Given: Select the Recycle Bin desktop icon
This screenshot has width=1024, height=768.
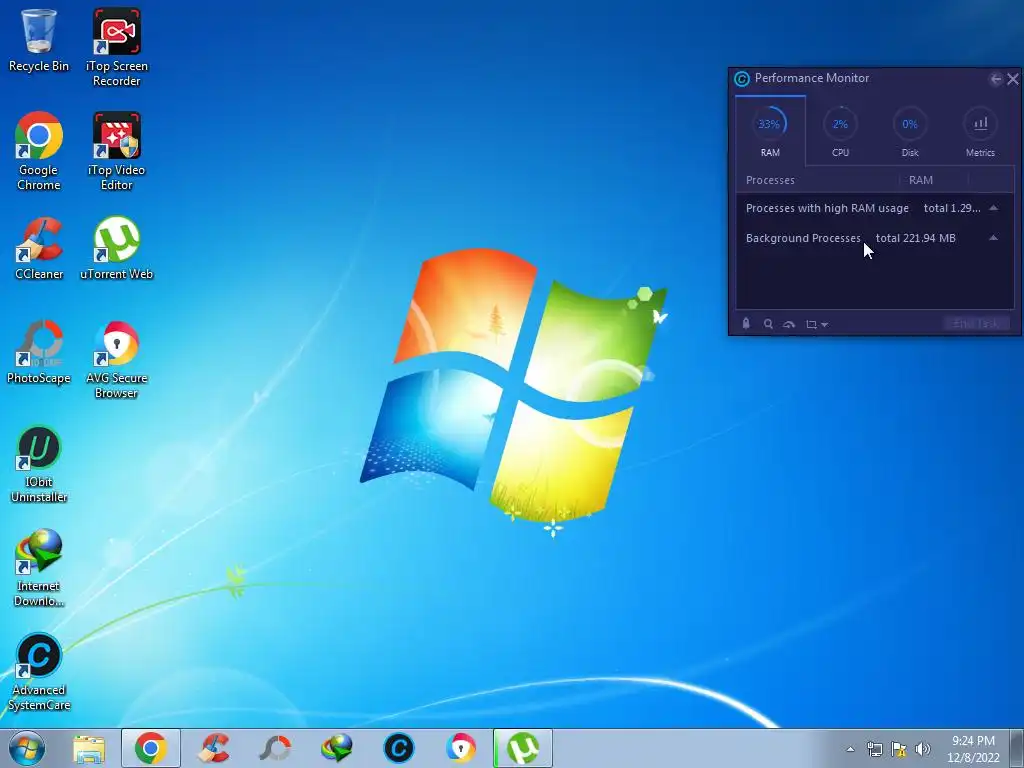Looking at the screenshot, I should click(x=39, y=40).
